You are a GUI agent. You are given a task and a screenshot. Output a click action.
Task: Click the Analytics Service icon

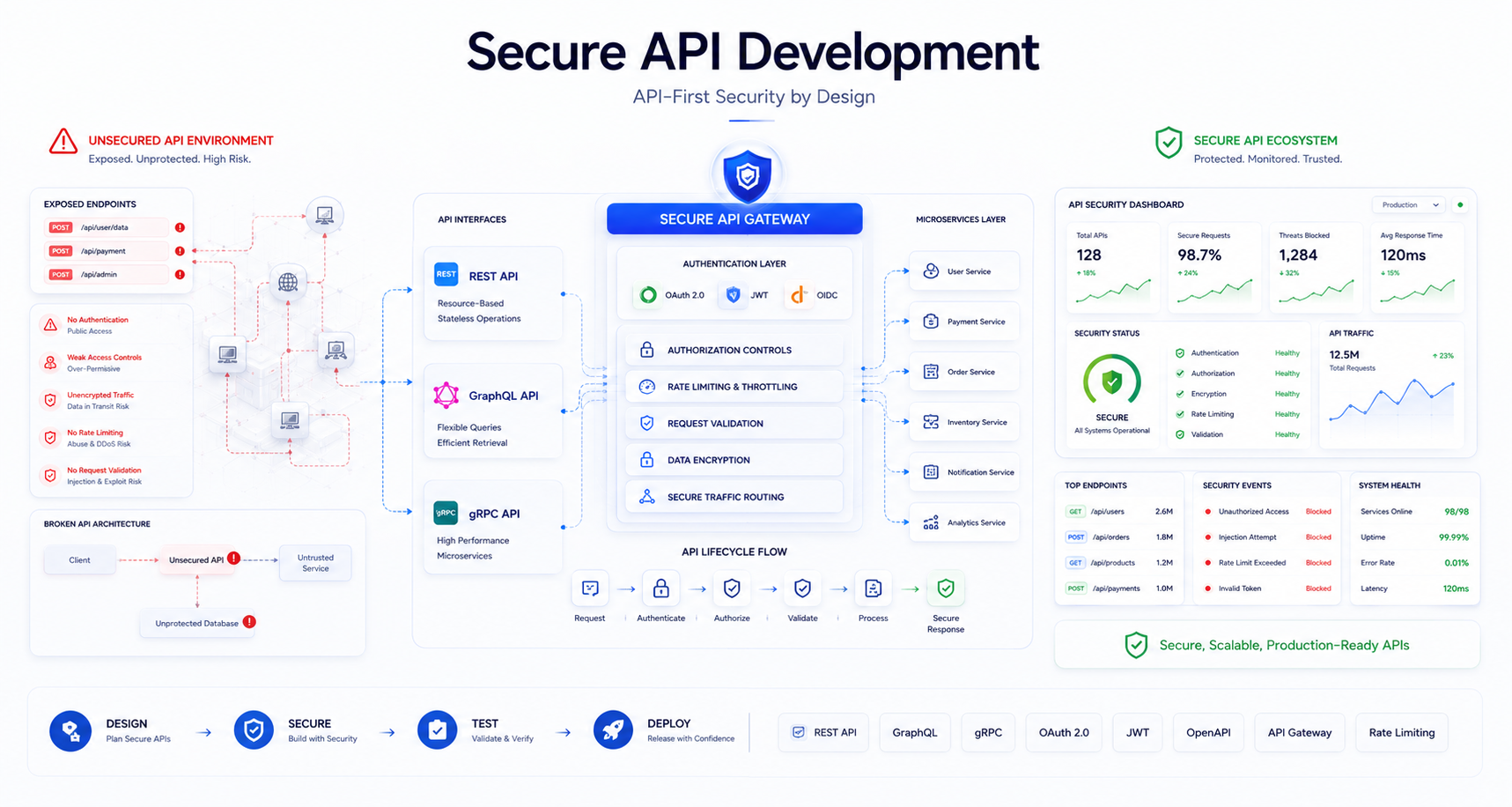pyautogui.click(x=931, y=522)
